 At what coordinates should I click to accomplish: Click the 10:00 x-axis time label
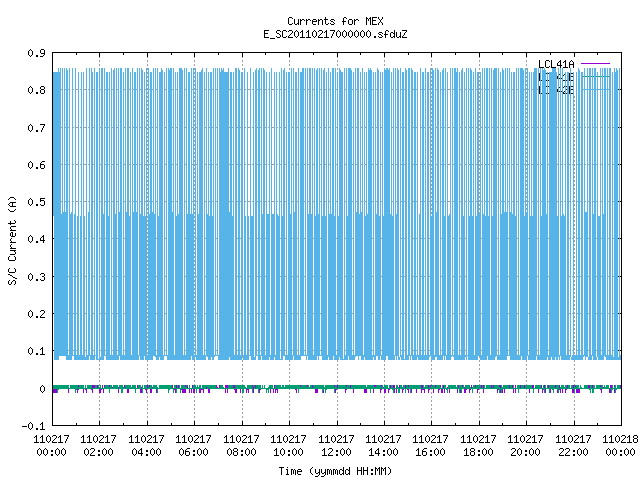pyautogui.click(x=288, y=452)
